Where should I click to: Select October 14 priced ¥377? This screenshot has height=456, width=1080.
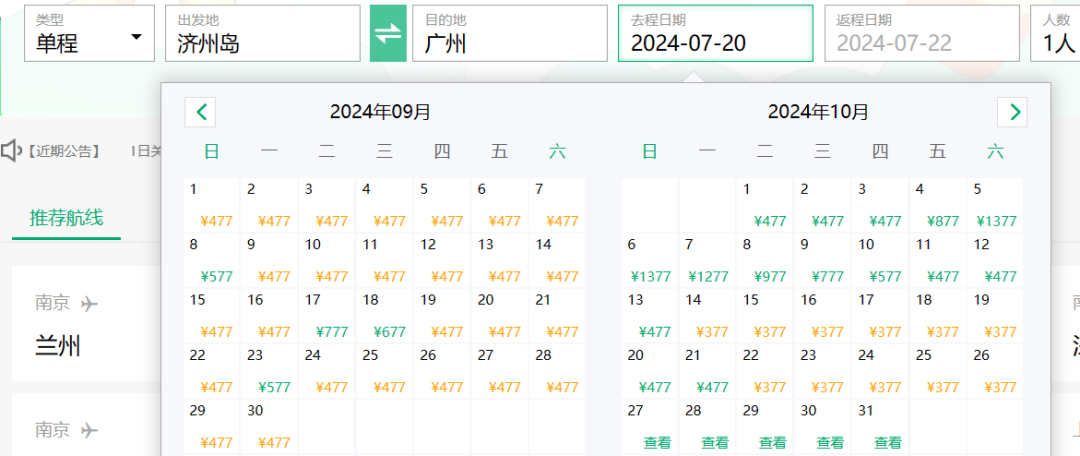(707, 316)
